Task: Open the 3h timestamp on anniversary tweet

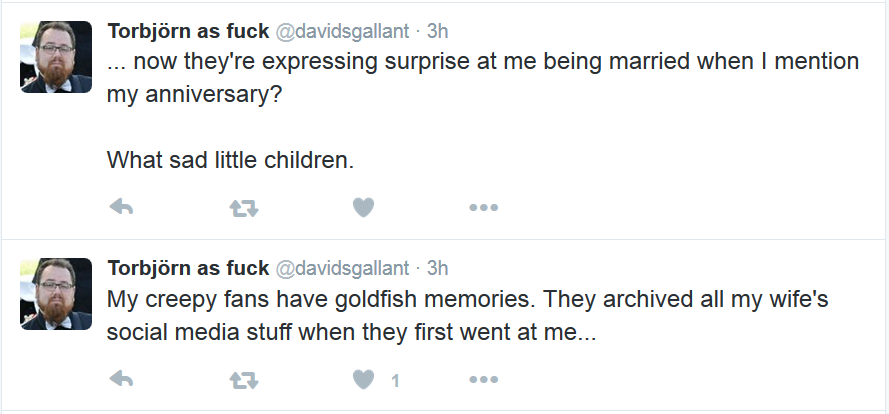Action: pos(437,31)
